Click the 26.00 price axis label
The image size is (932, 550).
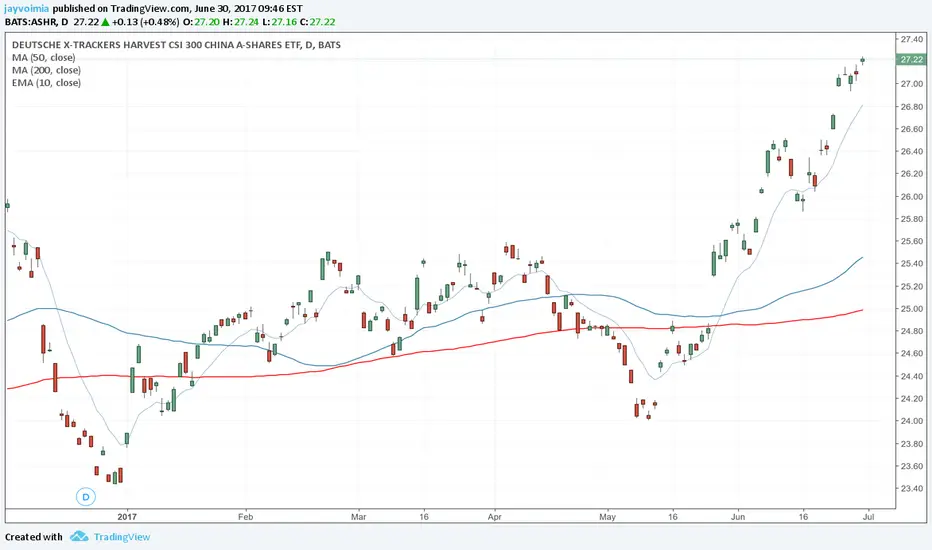[911, 197]
